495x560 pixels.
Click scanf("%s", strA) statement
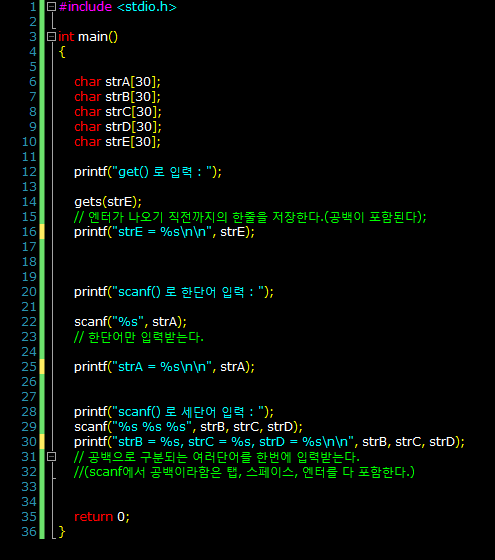click(130, 322)
